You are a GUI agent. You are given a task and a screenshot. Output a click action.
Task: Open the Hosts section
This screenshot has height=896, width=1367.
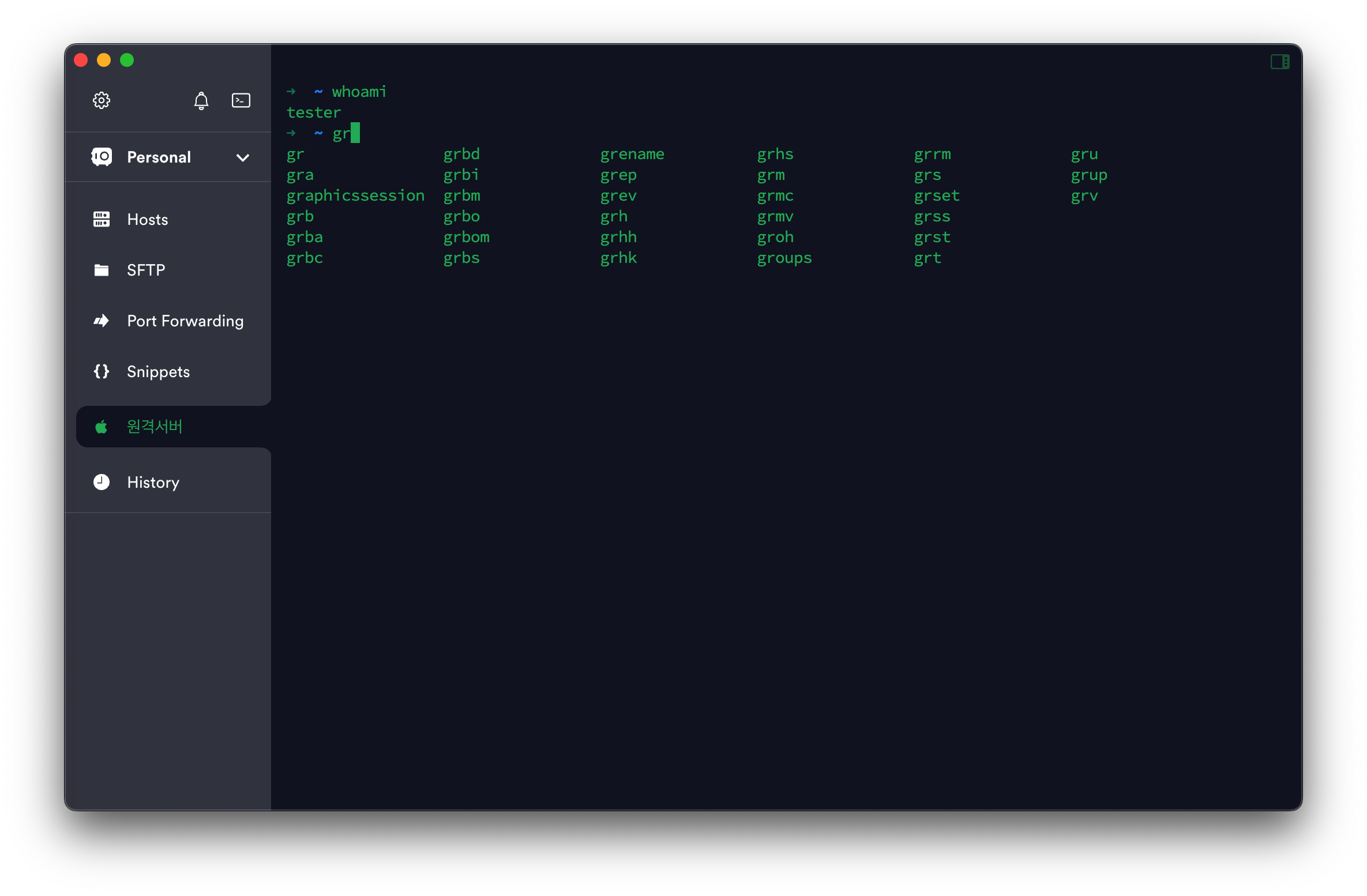[x=148, y=219]
